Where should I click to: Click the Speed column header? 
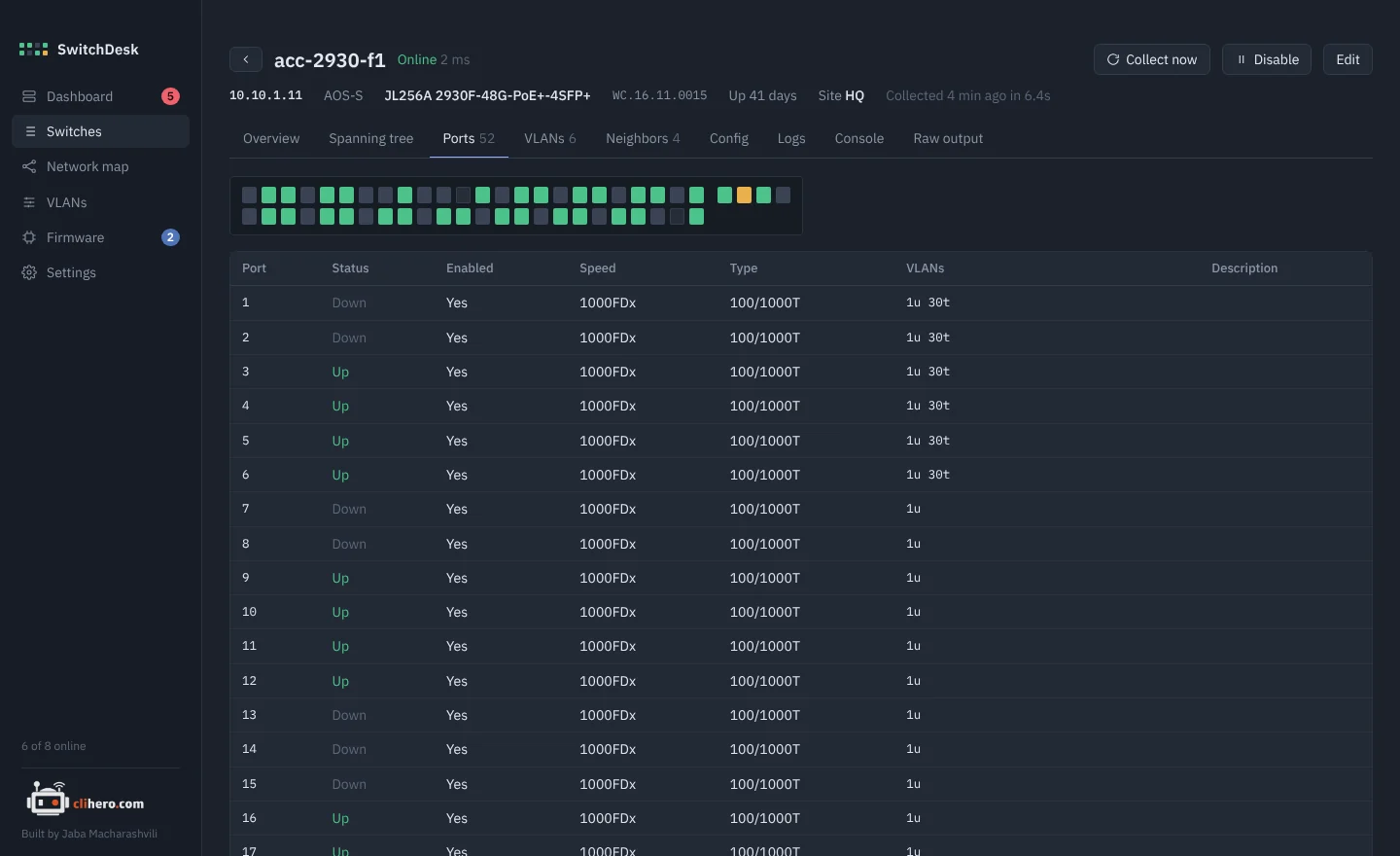pos(598,268)
